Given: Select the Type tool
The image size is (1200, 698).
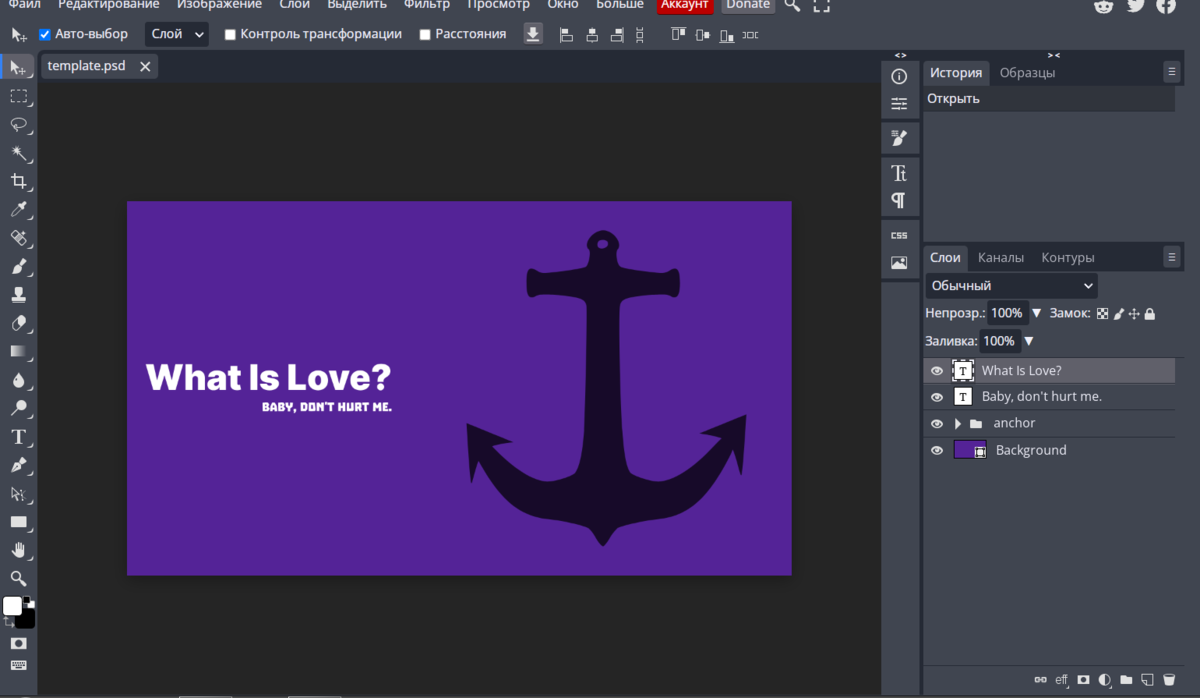Looking at the screenshot, I should [x=18, y=437].
